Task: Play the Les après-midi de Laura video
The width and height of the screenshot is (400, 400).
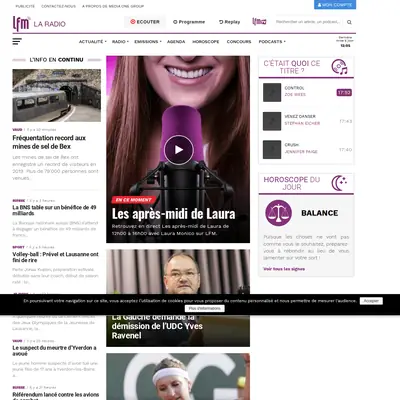Action: point(179,150)
